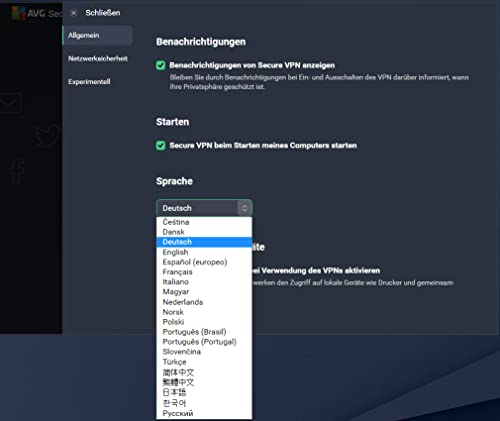
Task: Click the dimmed Twitter bird icon
Action: (47, 135)
